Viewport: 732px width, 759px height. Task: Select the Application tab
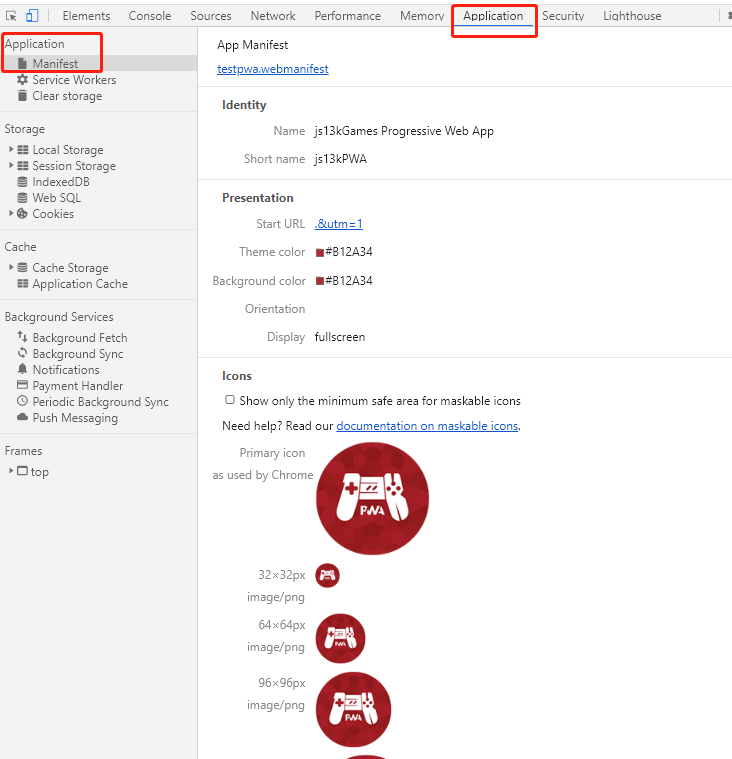pos(493,16)
